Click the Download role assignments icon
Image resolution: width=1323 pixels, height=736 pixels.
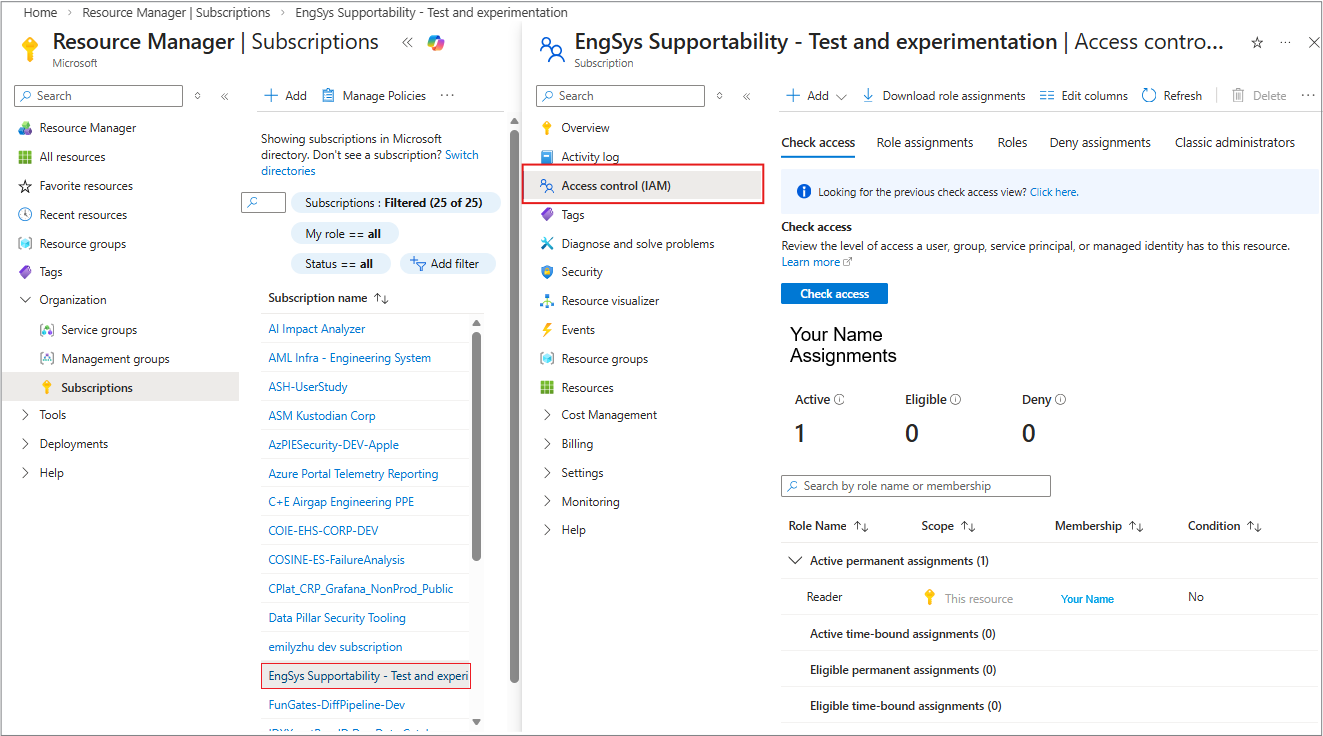(868, 96)
